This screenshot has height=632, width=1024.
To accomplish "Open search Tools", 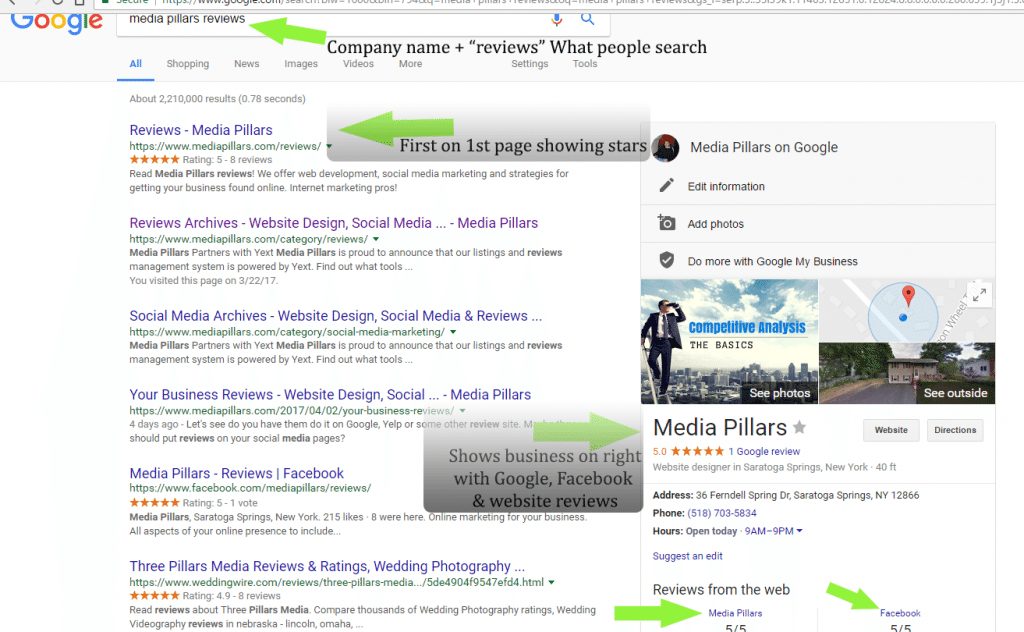I will click(x=584, y=64).
